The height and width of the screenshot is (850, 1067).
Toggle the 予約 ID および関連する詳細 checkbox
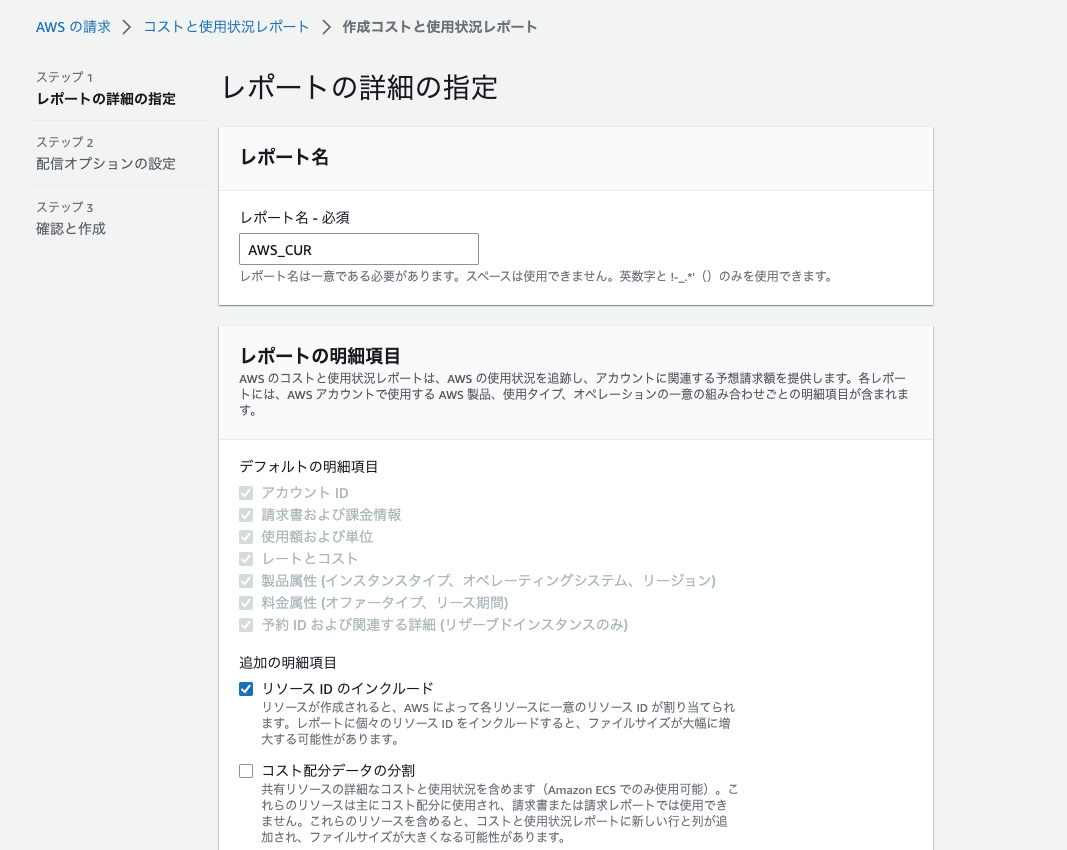tap(246, 625)
